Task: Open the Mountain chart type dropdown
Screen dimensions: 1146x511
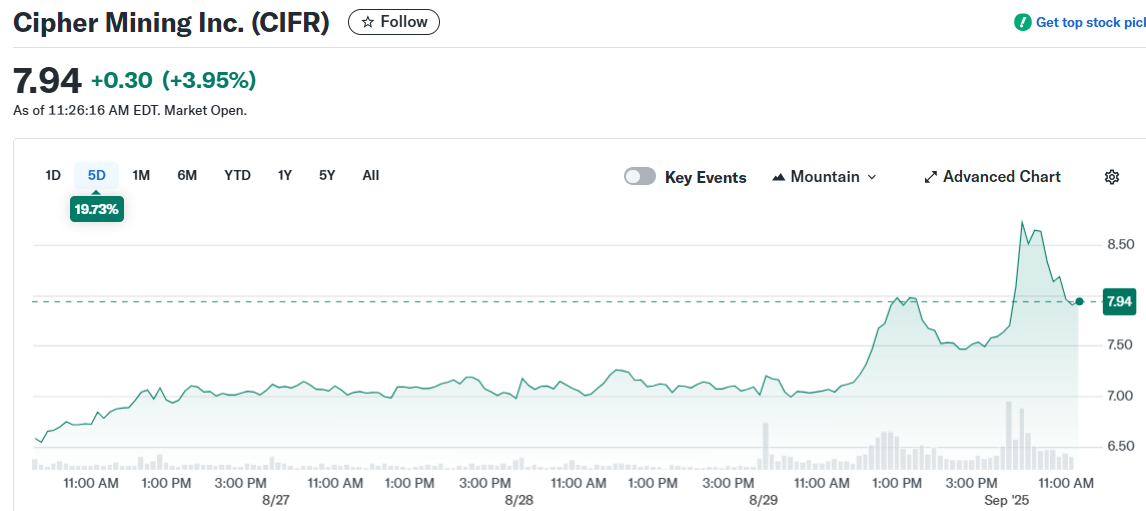Action: [x=824, y=177]
